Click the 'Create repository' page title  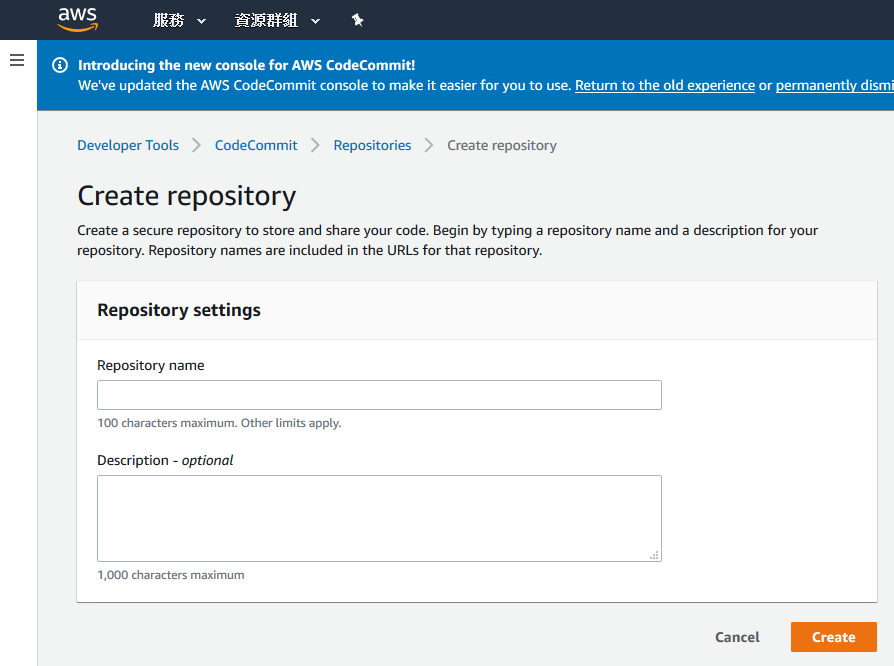tap(186, 196)
